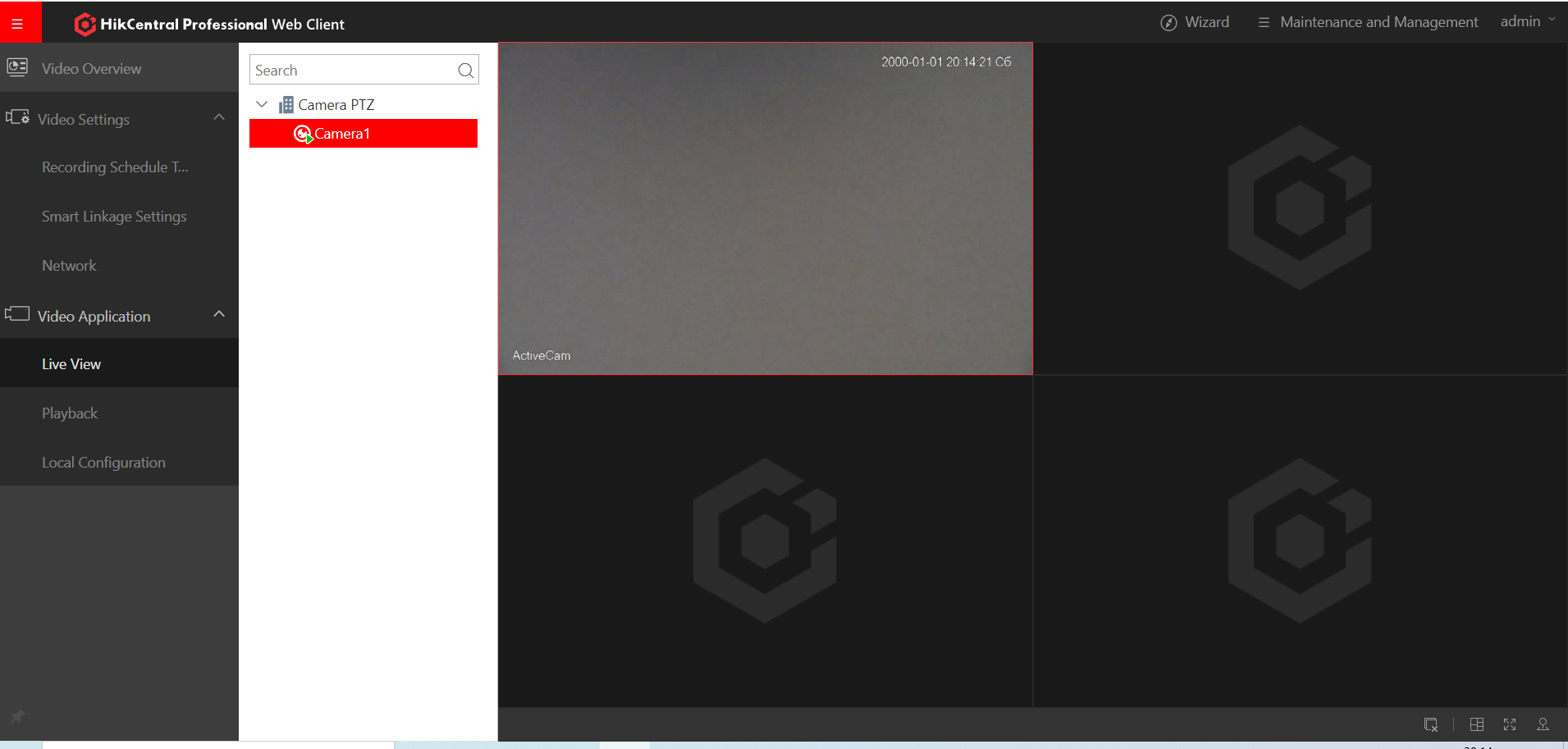Collapse the Camera PTZ tree node
This screenshot has height=749, width=1568.
coord(262,104)
